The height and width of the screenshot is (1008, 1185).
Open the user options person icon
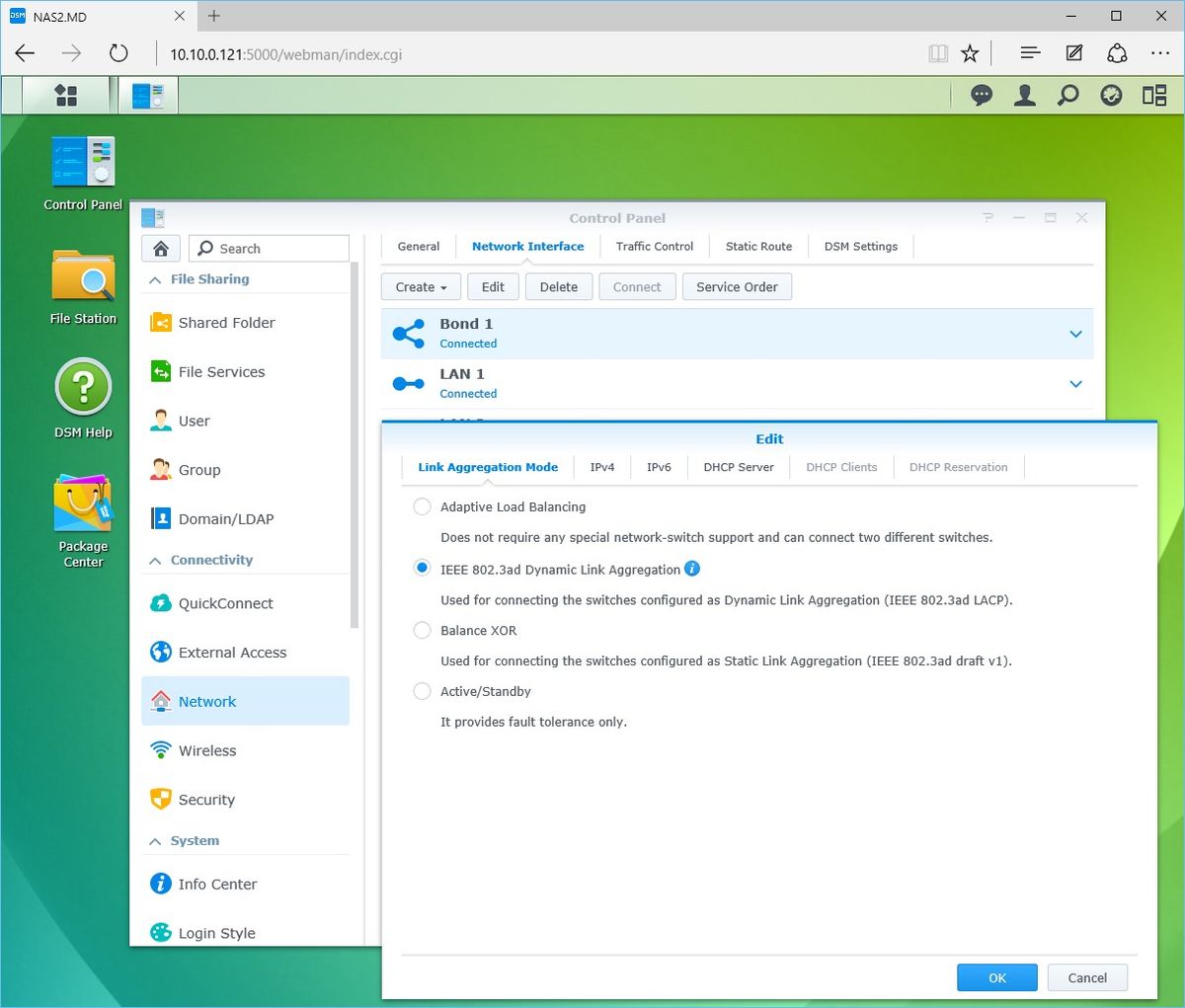1025,95
